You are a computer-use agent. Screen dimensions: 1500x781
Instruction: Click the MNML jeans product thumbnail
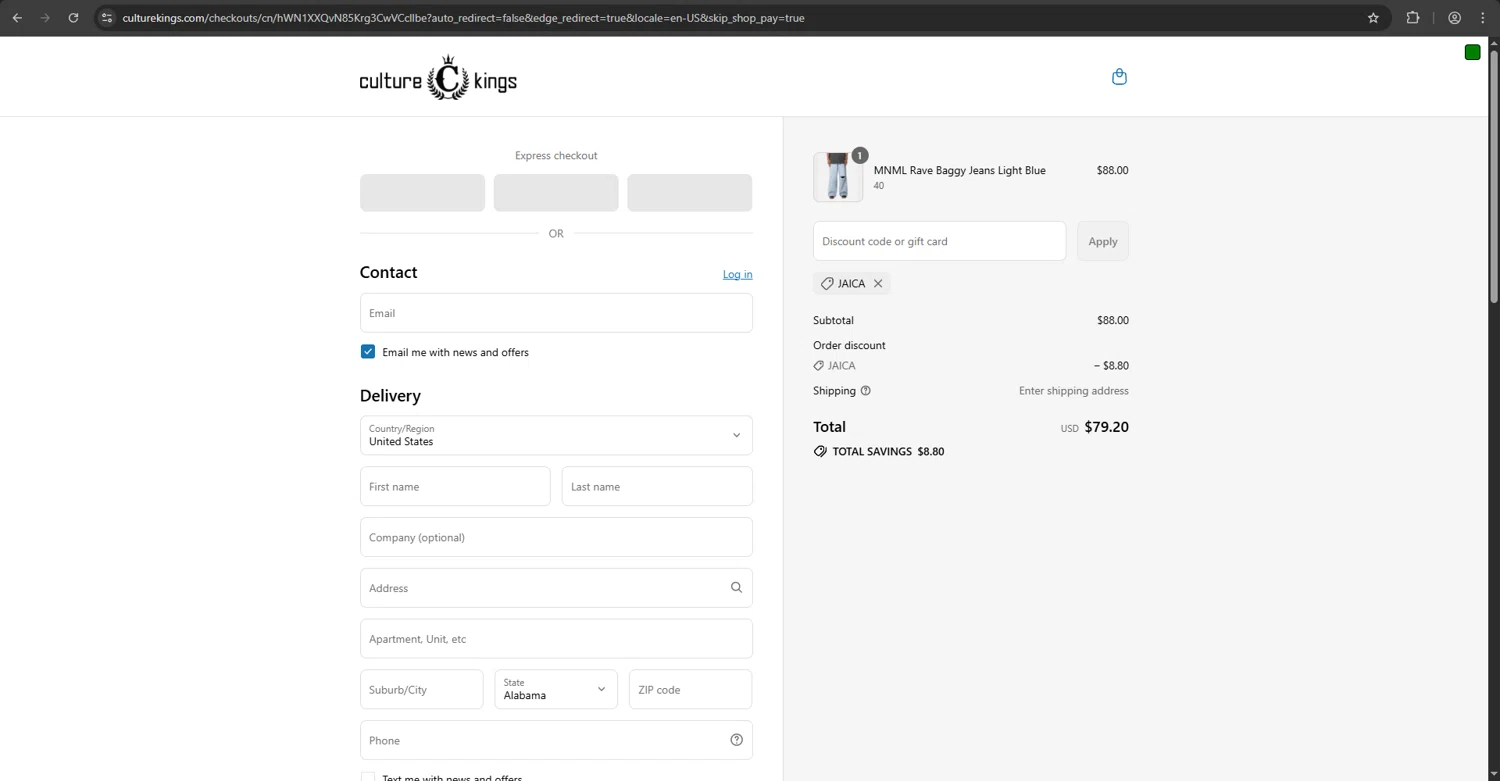pos(838,177)
